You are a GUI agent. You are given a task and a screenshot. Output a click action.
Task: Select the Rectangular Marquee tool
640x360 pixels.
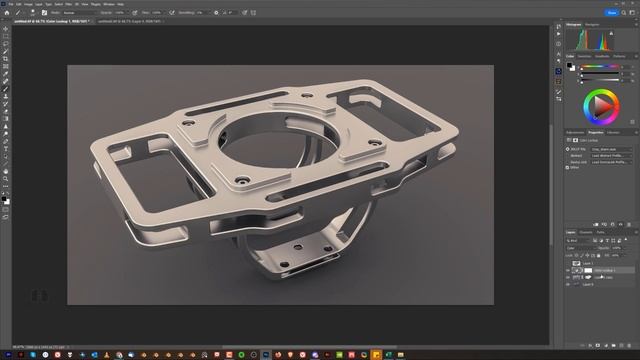pyautogui.click(x=5, y=37)
